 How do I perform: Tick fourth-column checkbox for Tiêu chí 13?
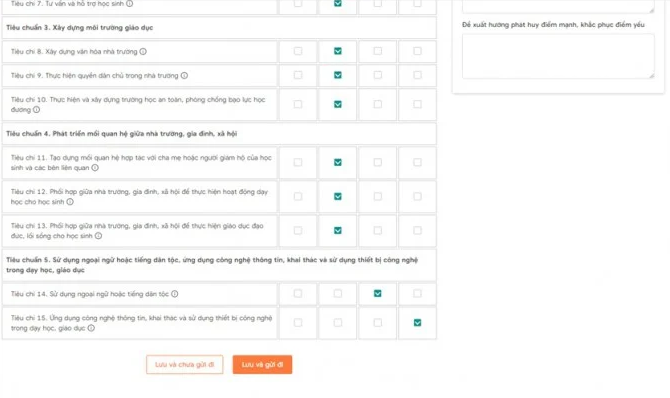pyautogui.click(x=417, y=230)
